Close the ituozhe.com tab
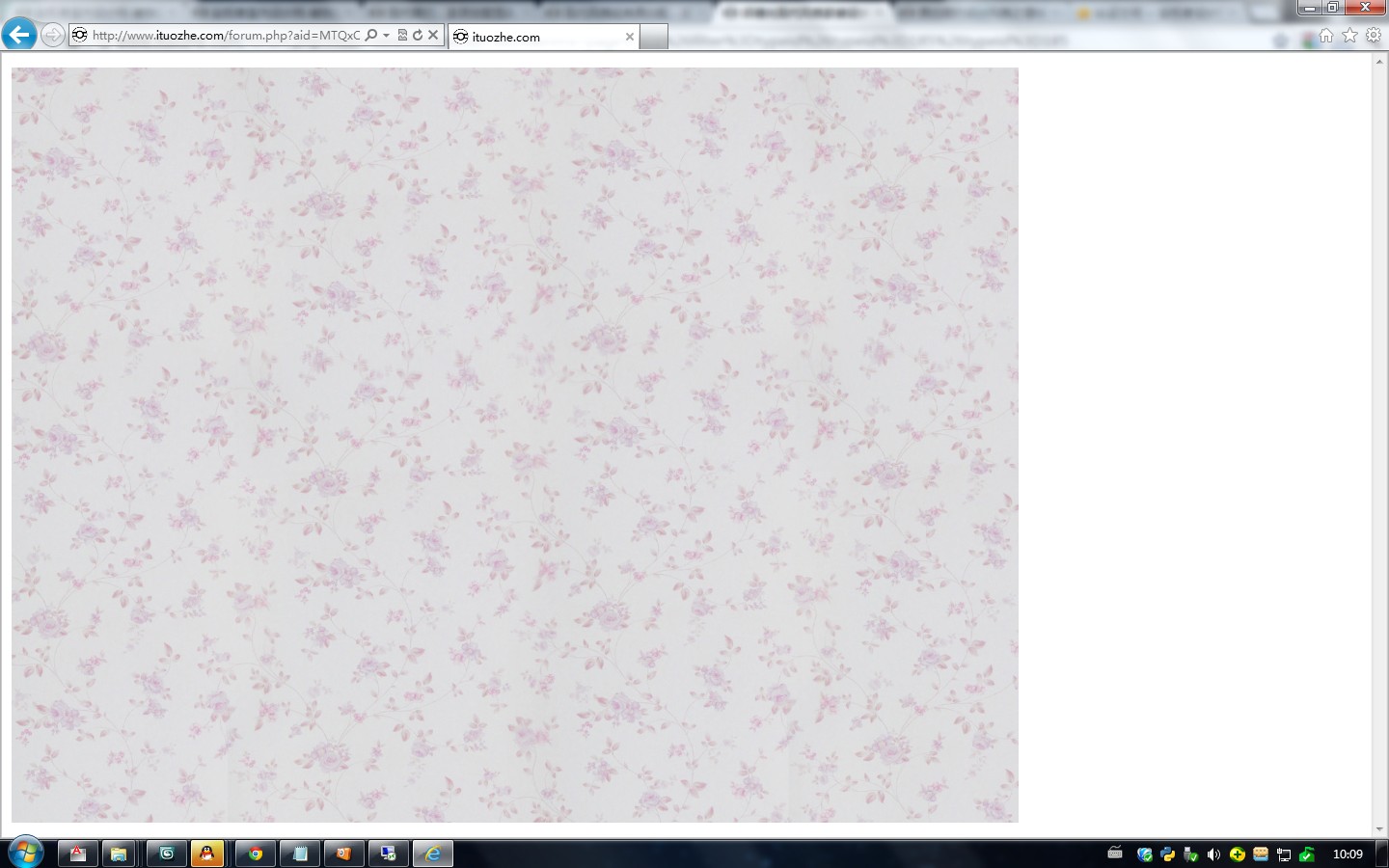The image size is (1389, 868). coord(630,37)
